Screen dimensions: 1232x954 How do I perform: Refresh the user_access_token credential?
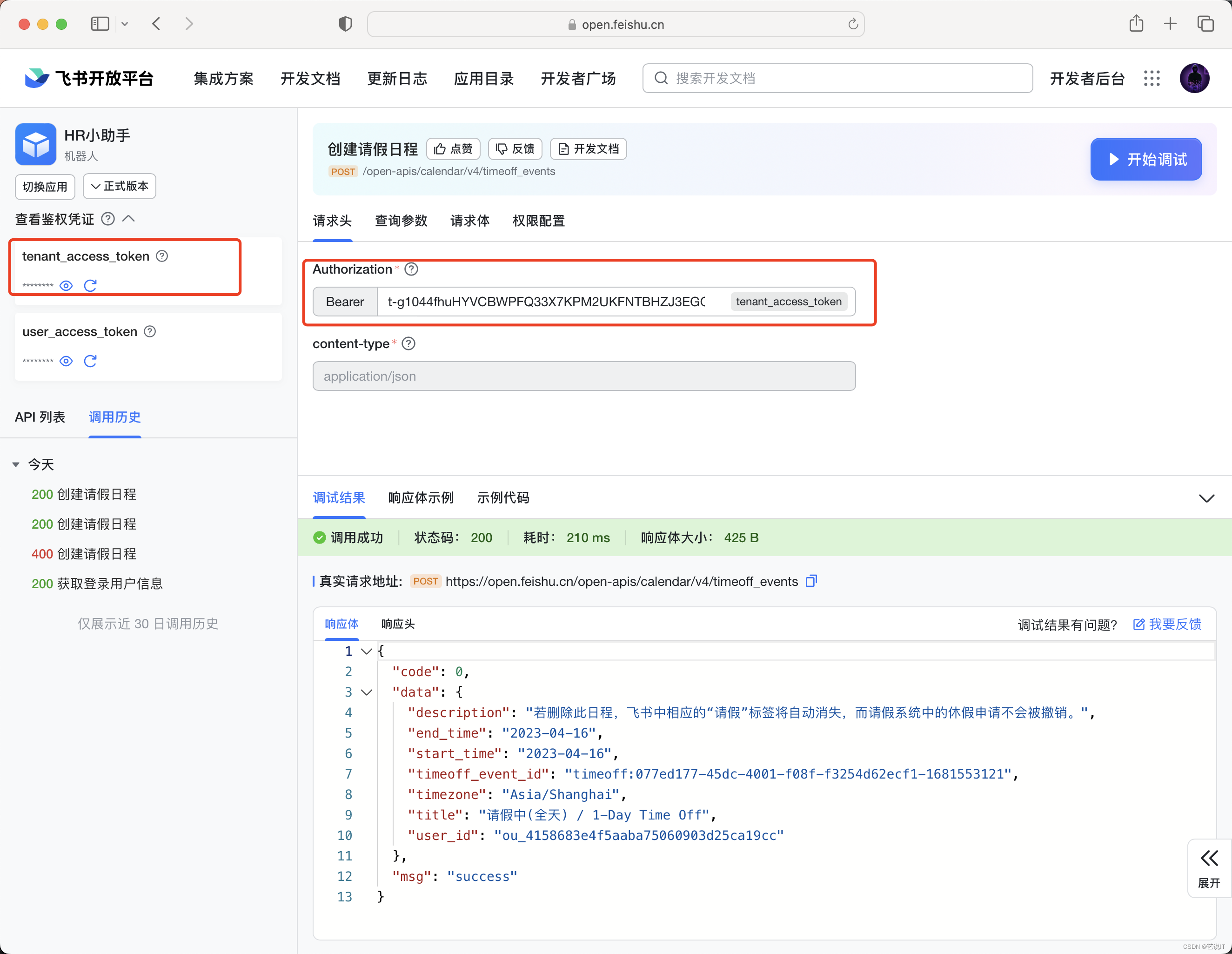[x=90, y=361]
